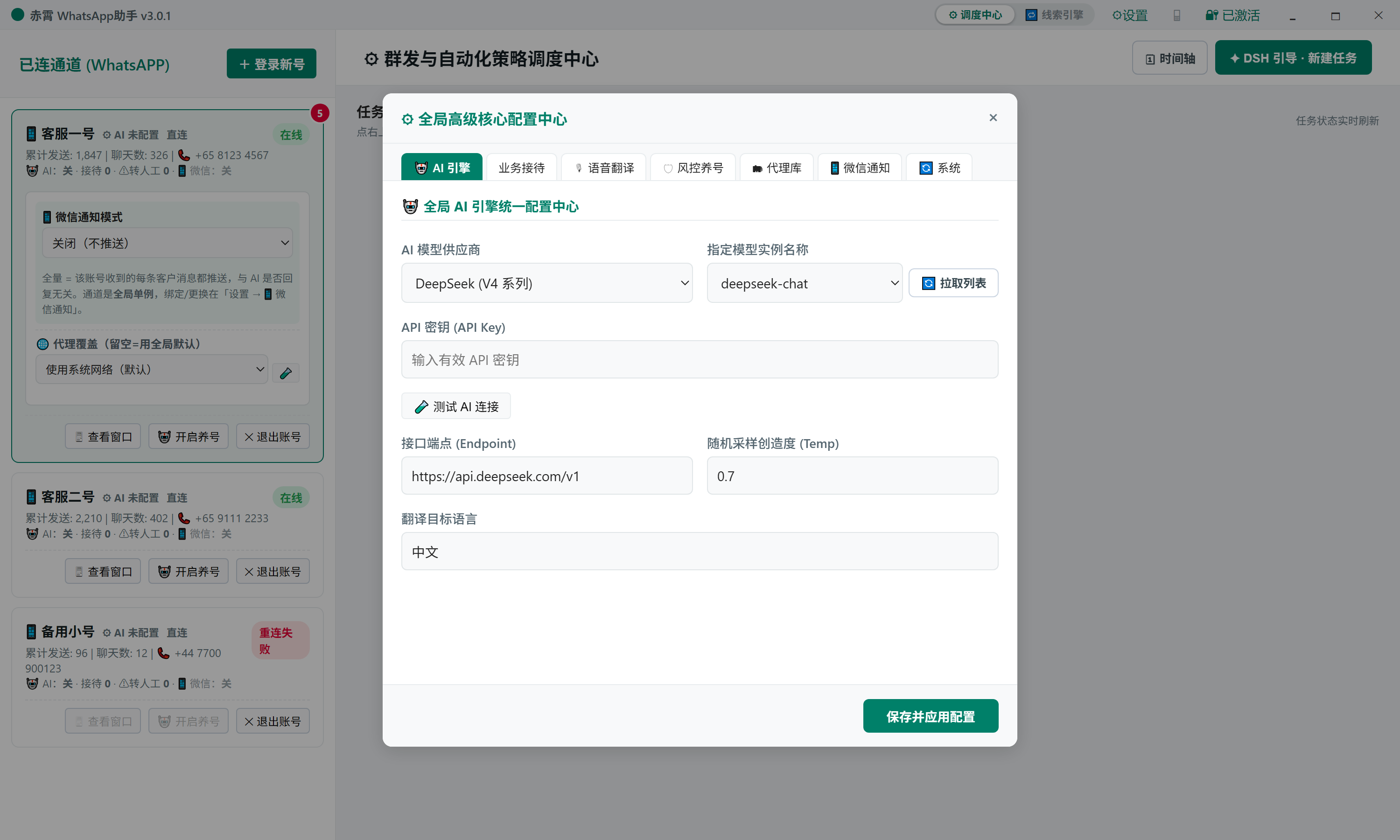Click AI 未配置 label on 备用小号
The height and width of the screenshot is (840, 1400).
130,632
